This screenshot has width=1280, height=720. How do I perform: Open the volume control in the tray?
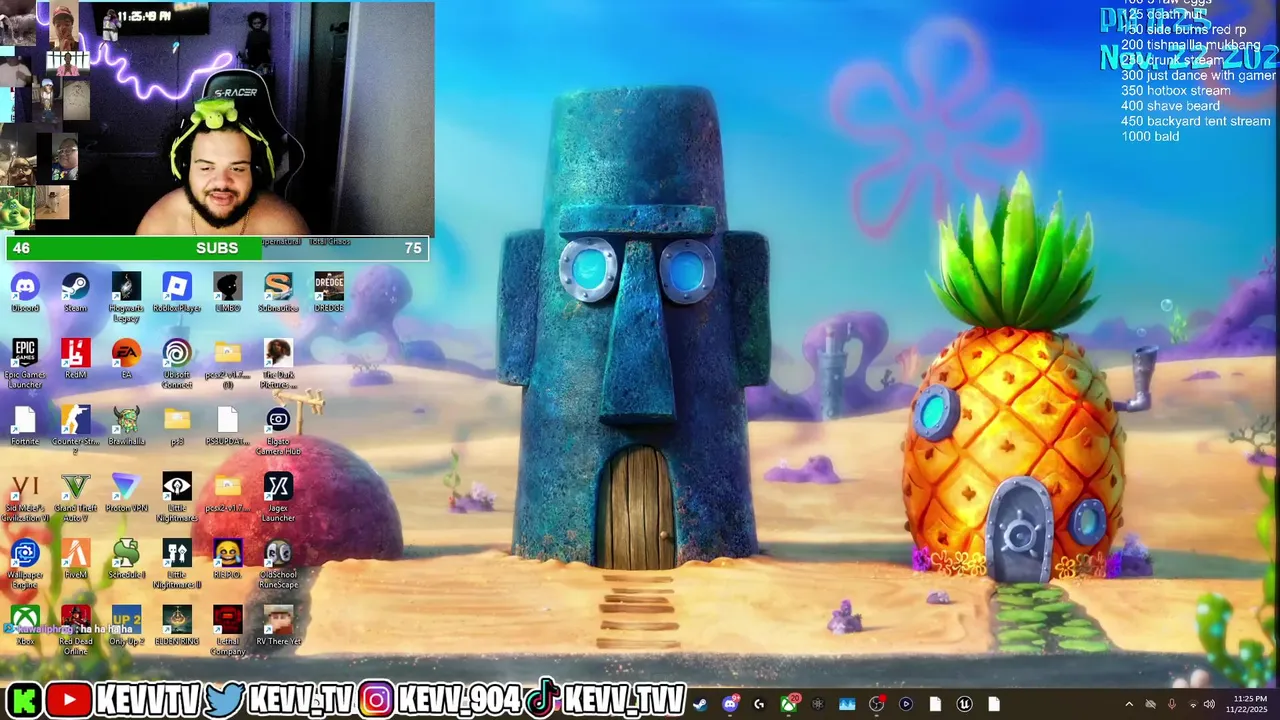[1209, 704]
